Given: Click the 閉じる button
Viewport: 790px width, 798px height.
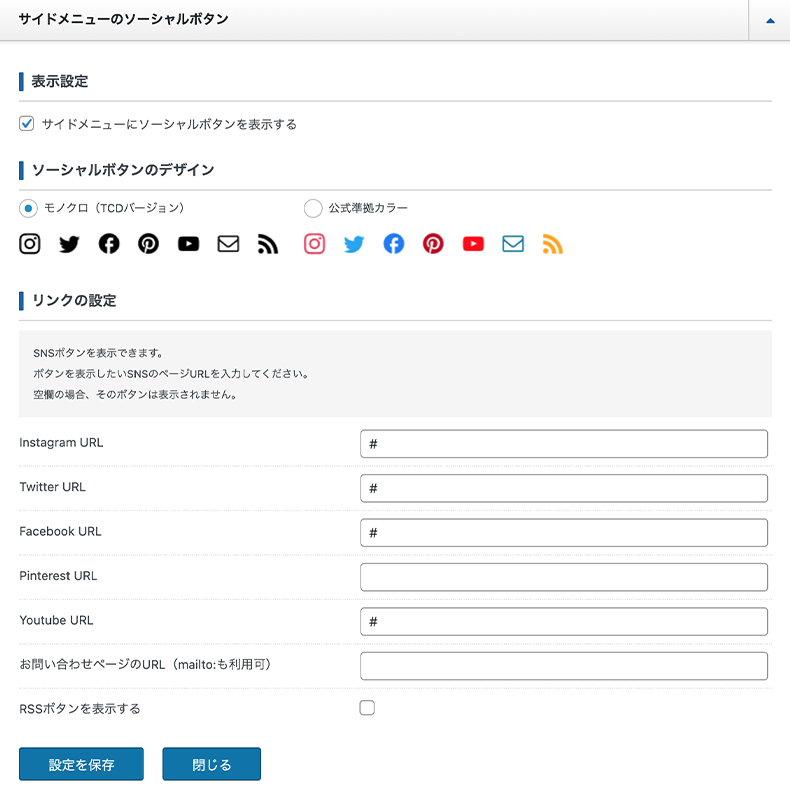Looking at the screenshot, I should pos(212,764).
